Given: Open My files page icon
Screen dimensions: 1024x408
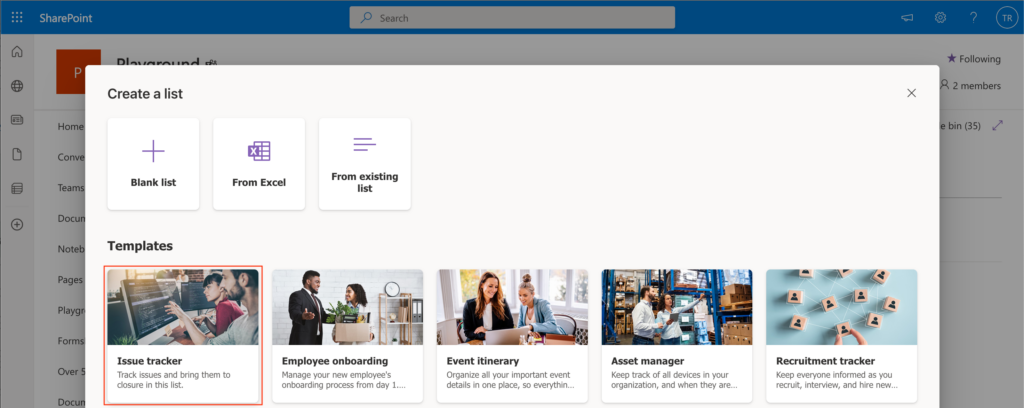Looking at the screenshot, I should pyautogui.click(x=17, y=154).
